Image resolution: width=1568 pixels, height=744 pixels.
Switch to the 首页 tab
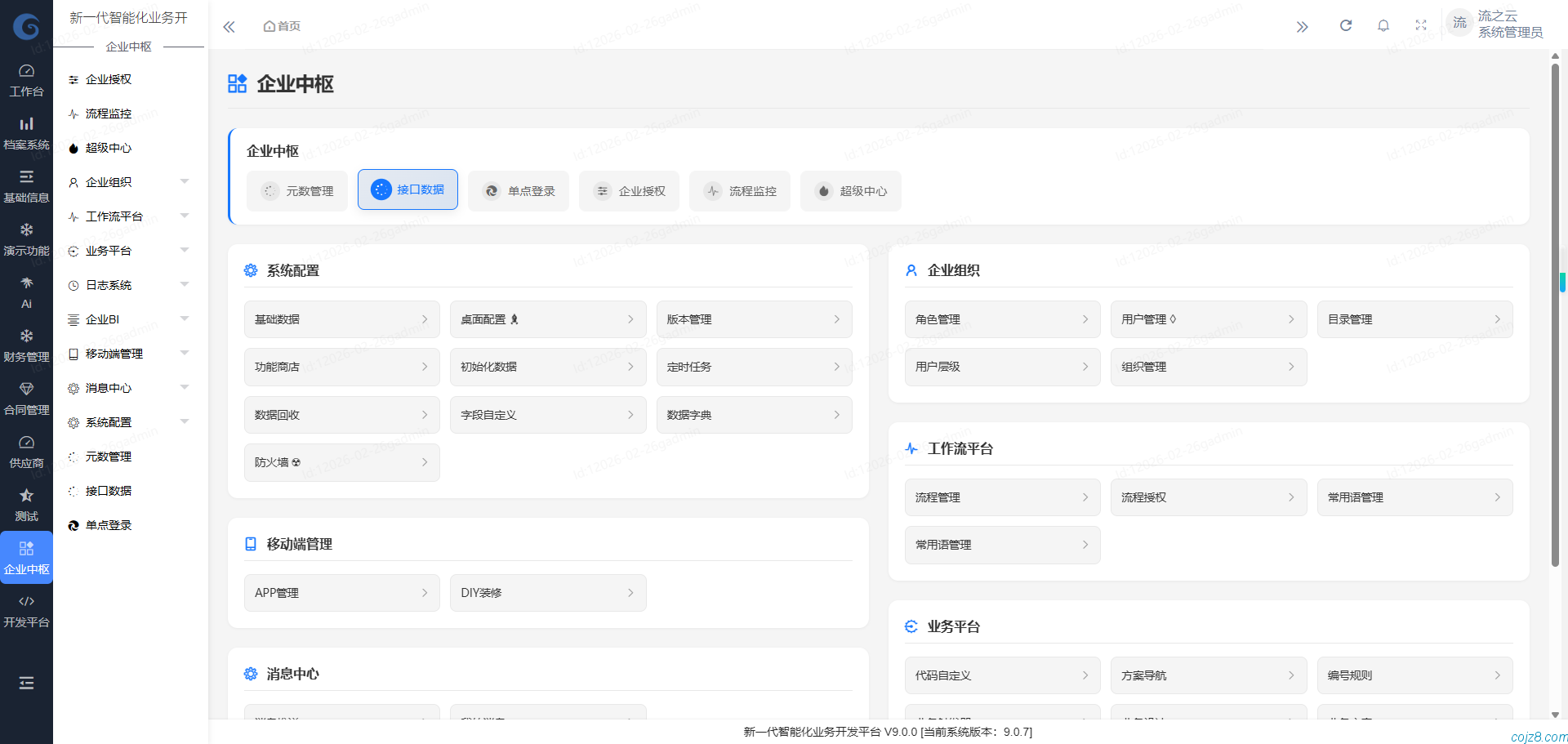coord(282,26)
